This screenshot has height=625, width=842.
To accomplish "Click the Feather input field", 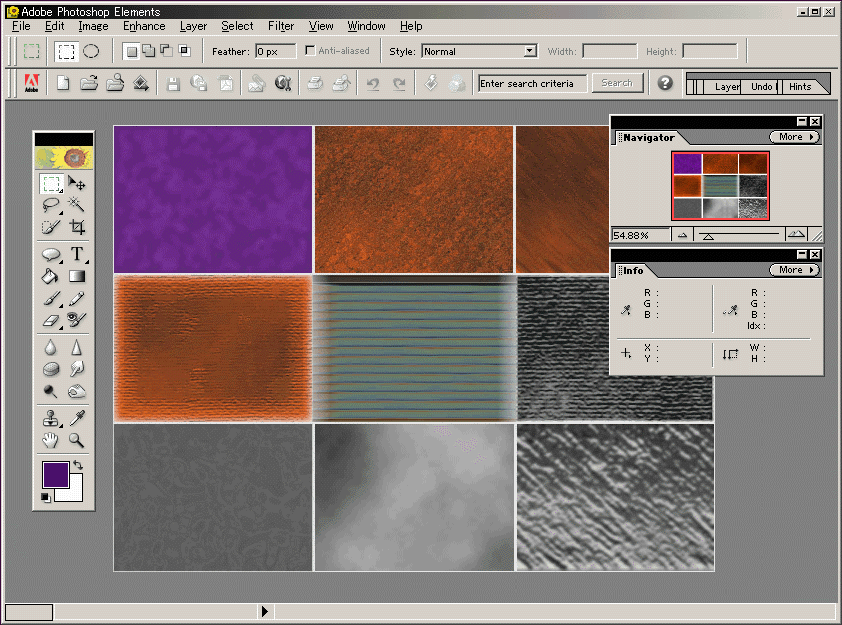I will point(276,51).
